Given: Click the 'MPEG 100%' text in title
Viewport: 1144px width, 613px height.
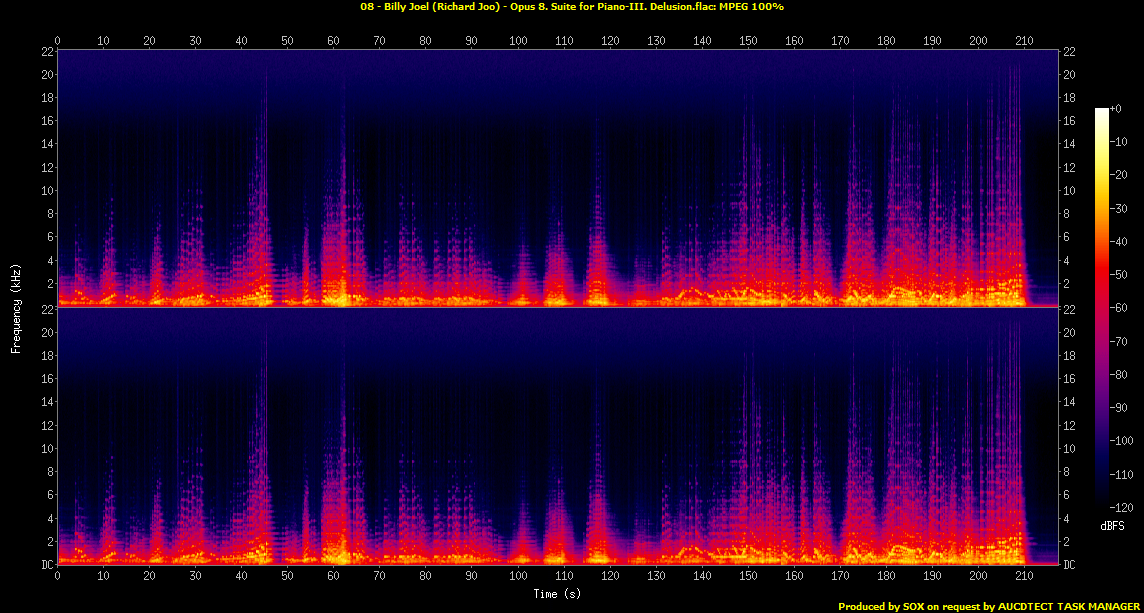Looking at the screenshot, I should pyautogui.click(x=749, y=7).
